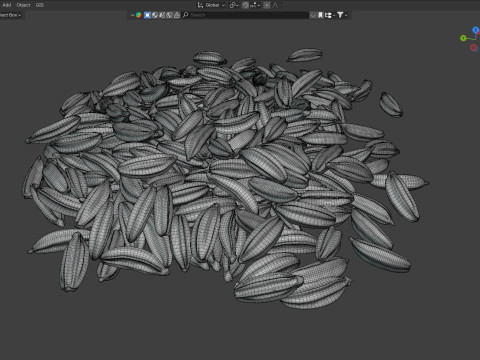Open the Add menu
The width and height of the screenshot is (480, 360).
tap(7, 5)
